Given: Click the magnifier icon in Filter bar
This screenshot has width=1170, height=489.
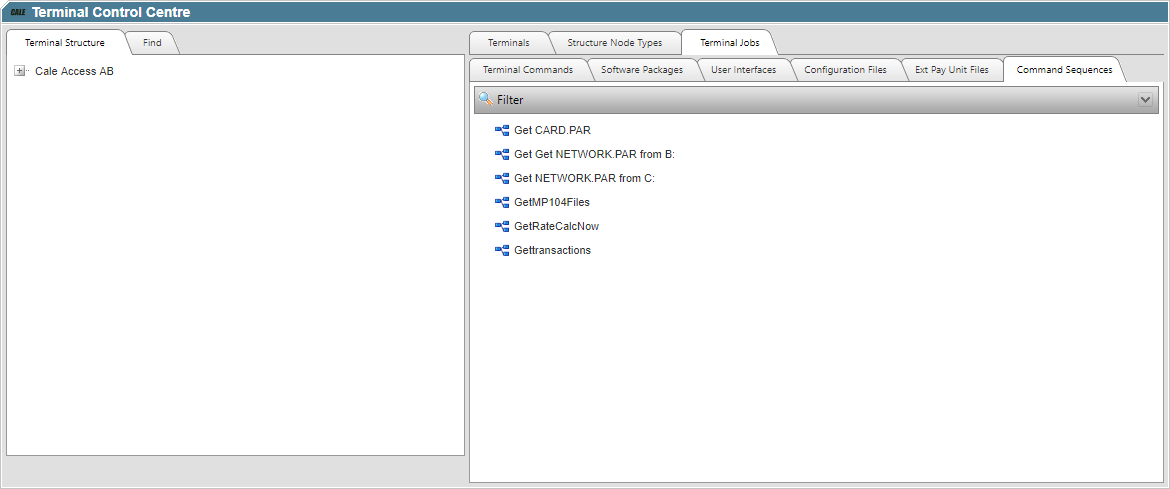Looking at the screenshot, I should point(486,99).
